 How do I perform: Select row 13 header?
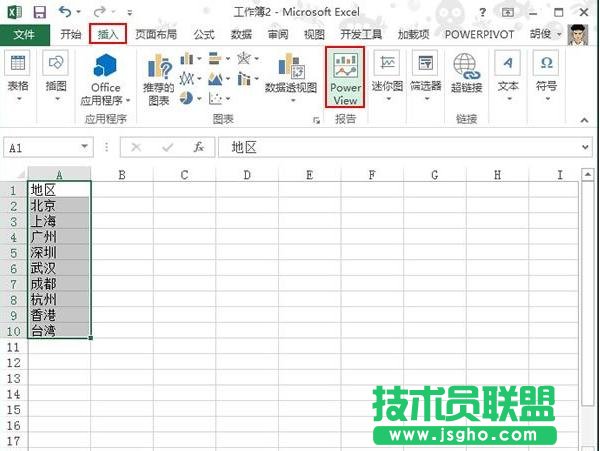[x=13, y=378]
